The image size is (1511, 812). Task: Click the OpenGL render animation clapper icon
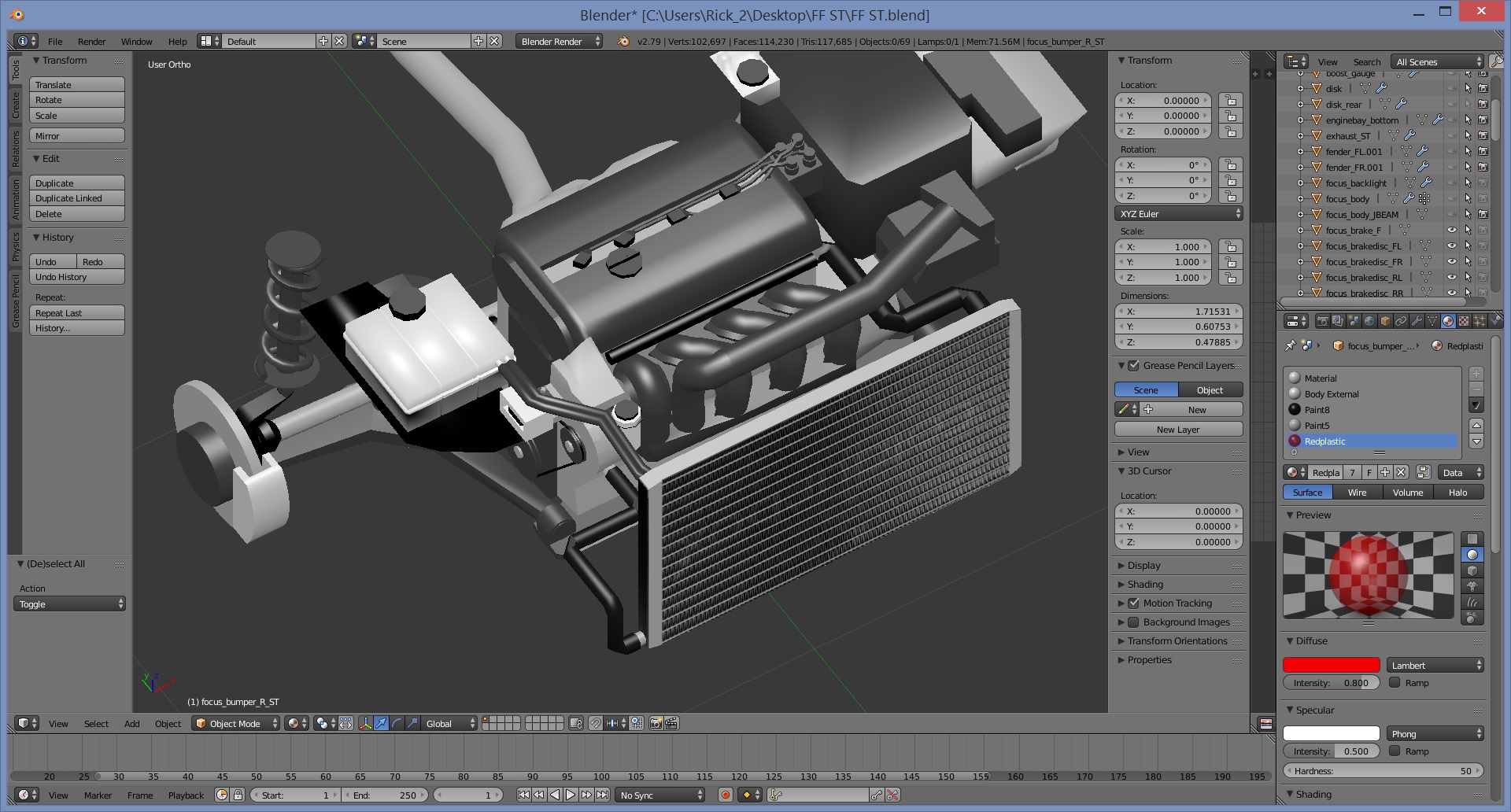(671, 723)
